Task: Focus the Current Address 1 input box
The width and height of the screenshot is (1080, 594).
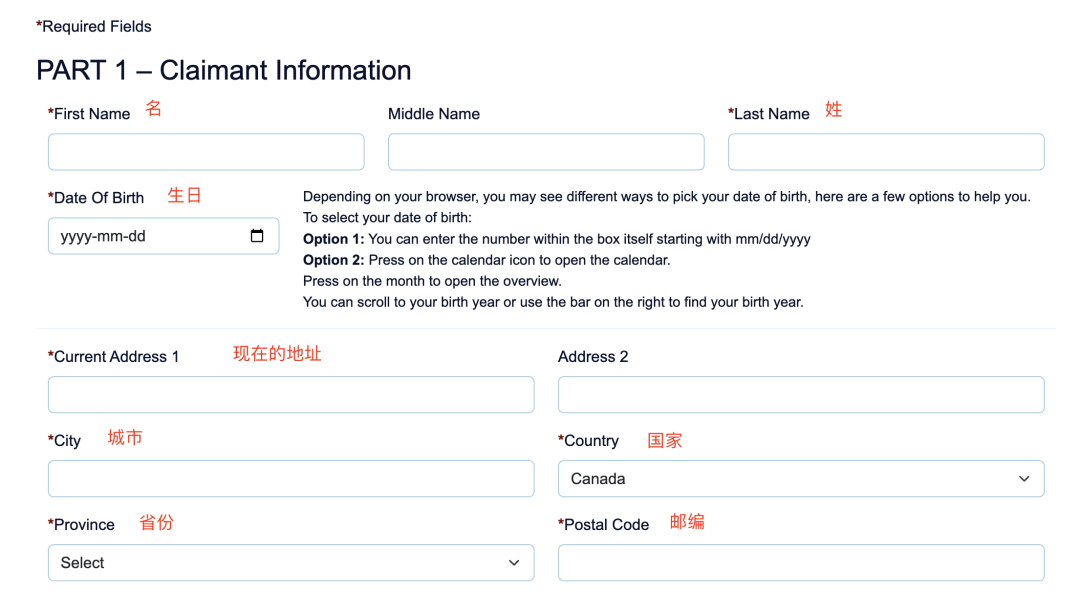Action: pos(291,395)
